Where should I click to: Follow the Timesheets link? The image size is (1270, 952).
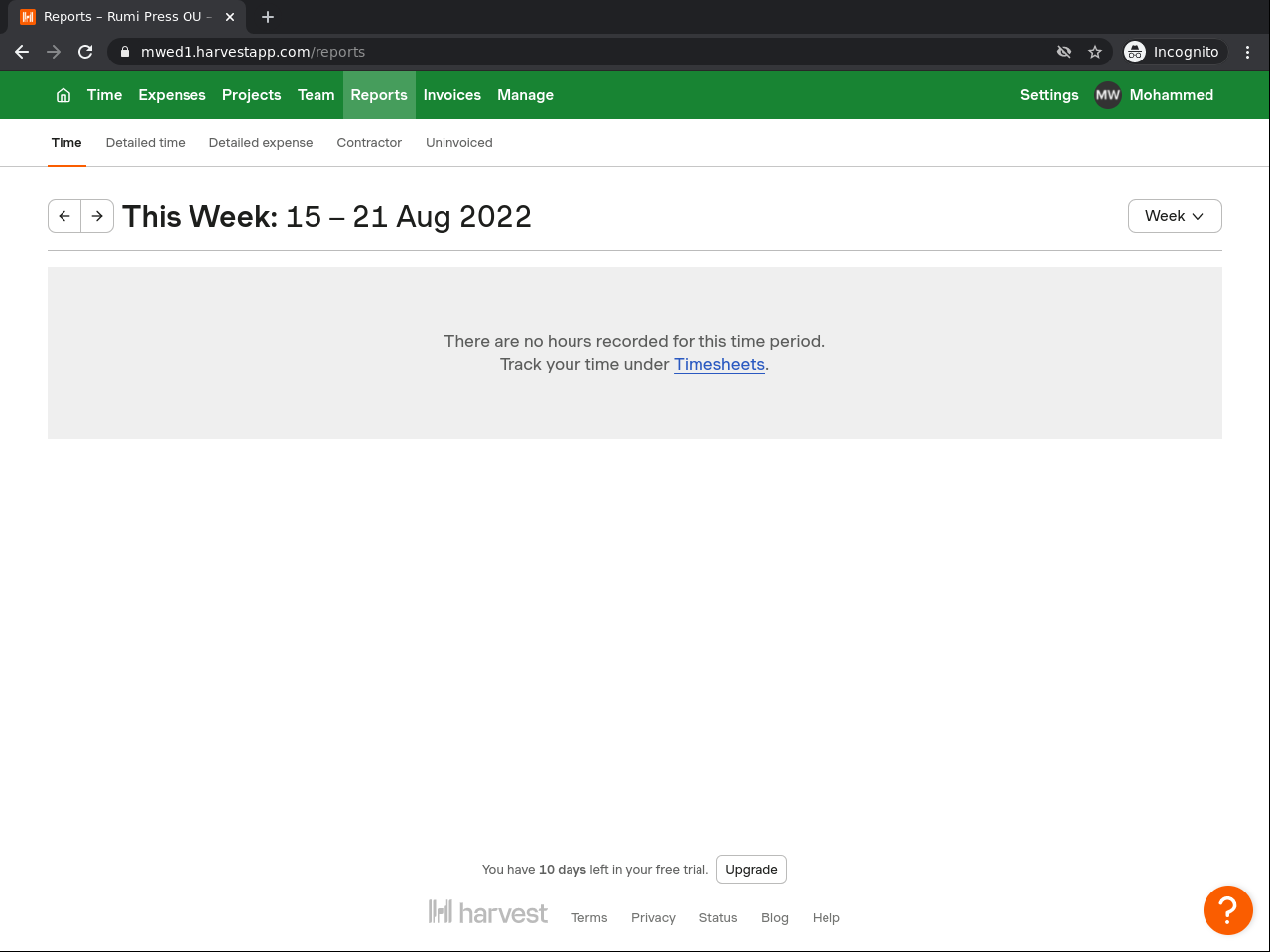point(719,364)
